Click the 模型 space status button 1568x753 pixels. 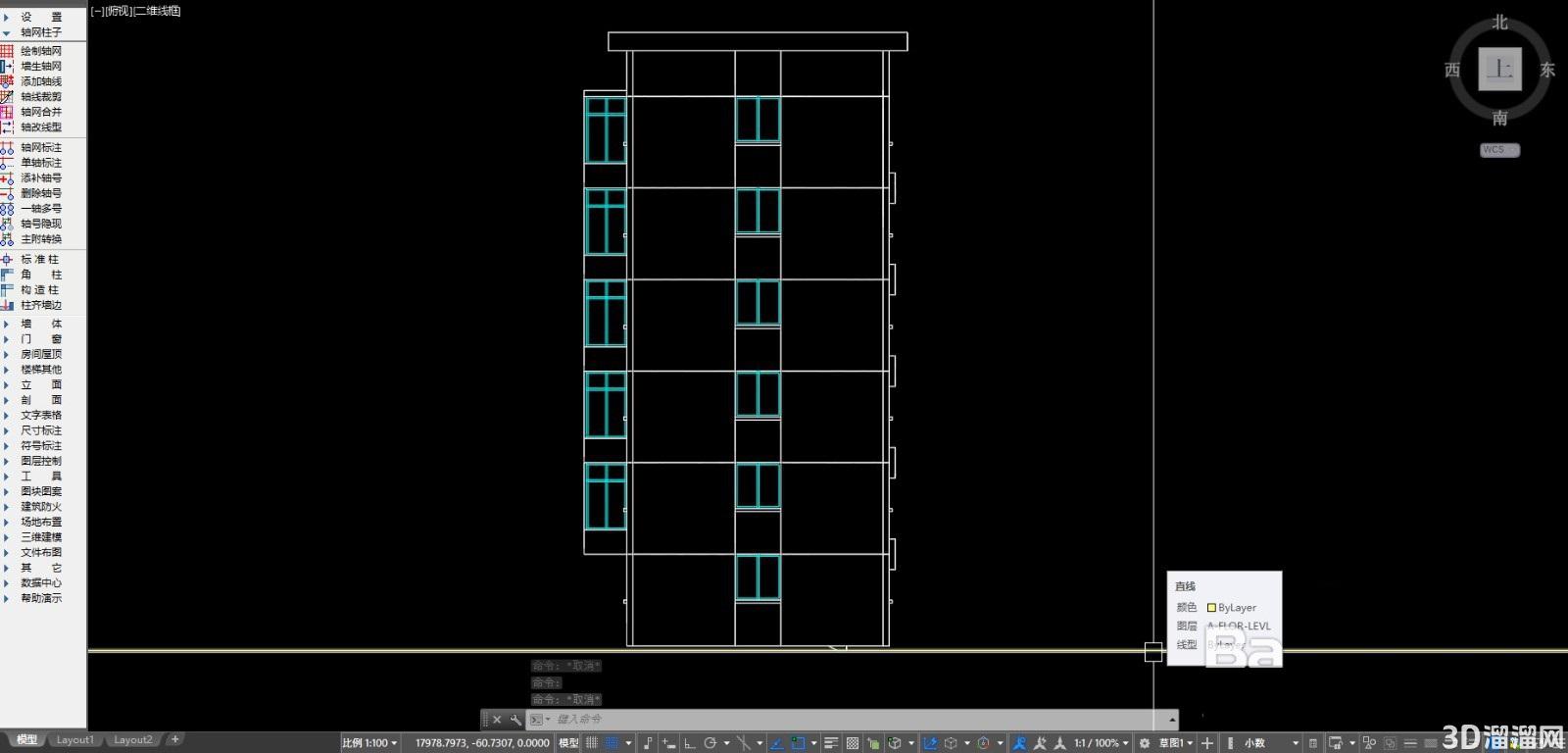(568, 743)
